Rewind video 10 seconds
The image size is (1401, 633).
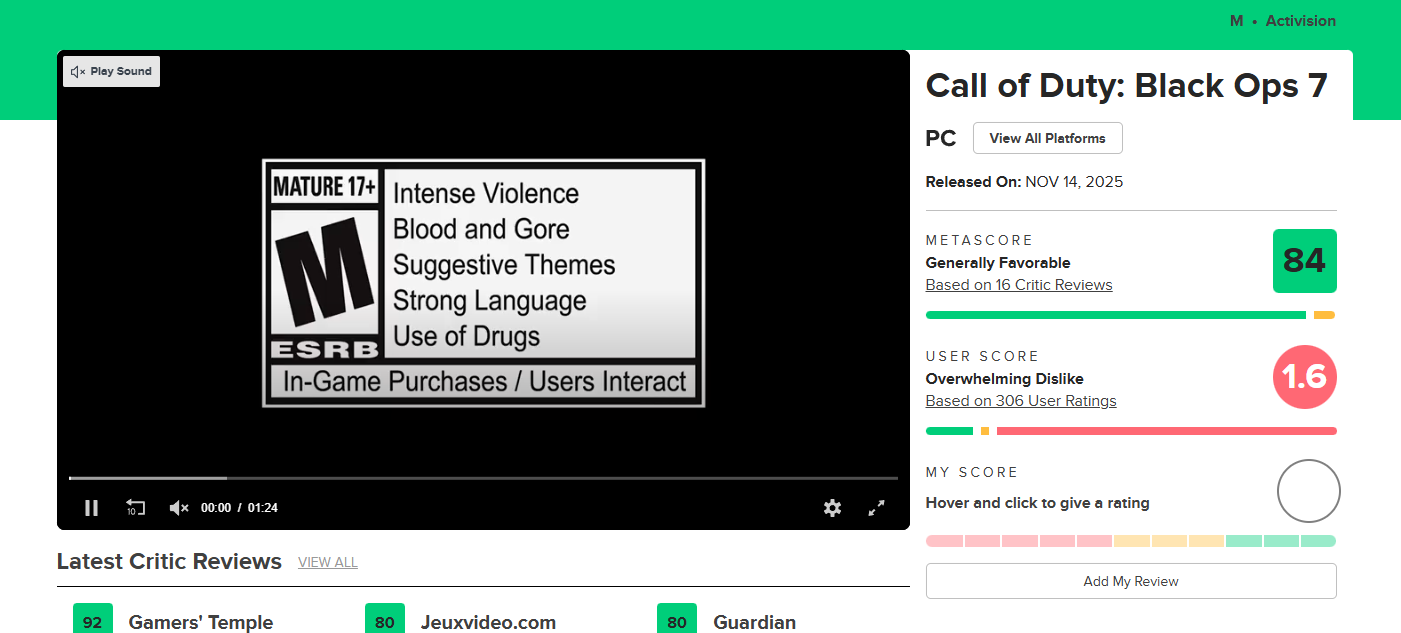(135, 508)
